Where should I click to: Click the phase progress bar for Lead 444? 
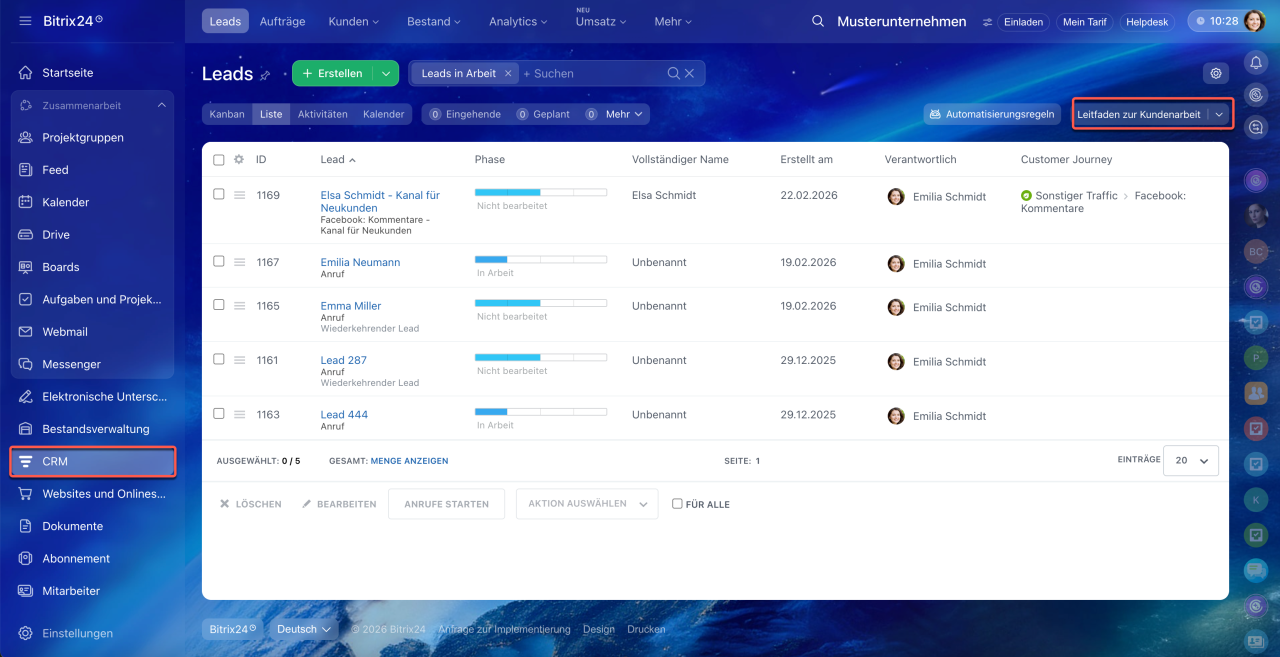coord(540,412)
